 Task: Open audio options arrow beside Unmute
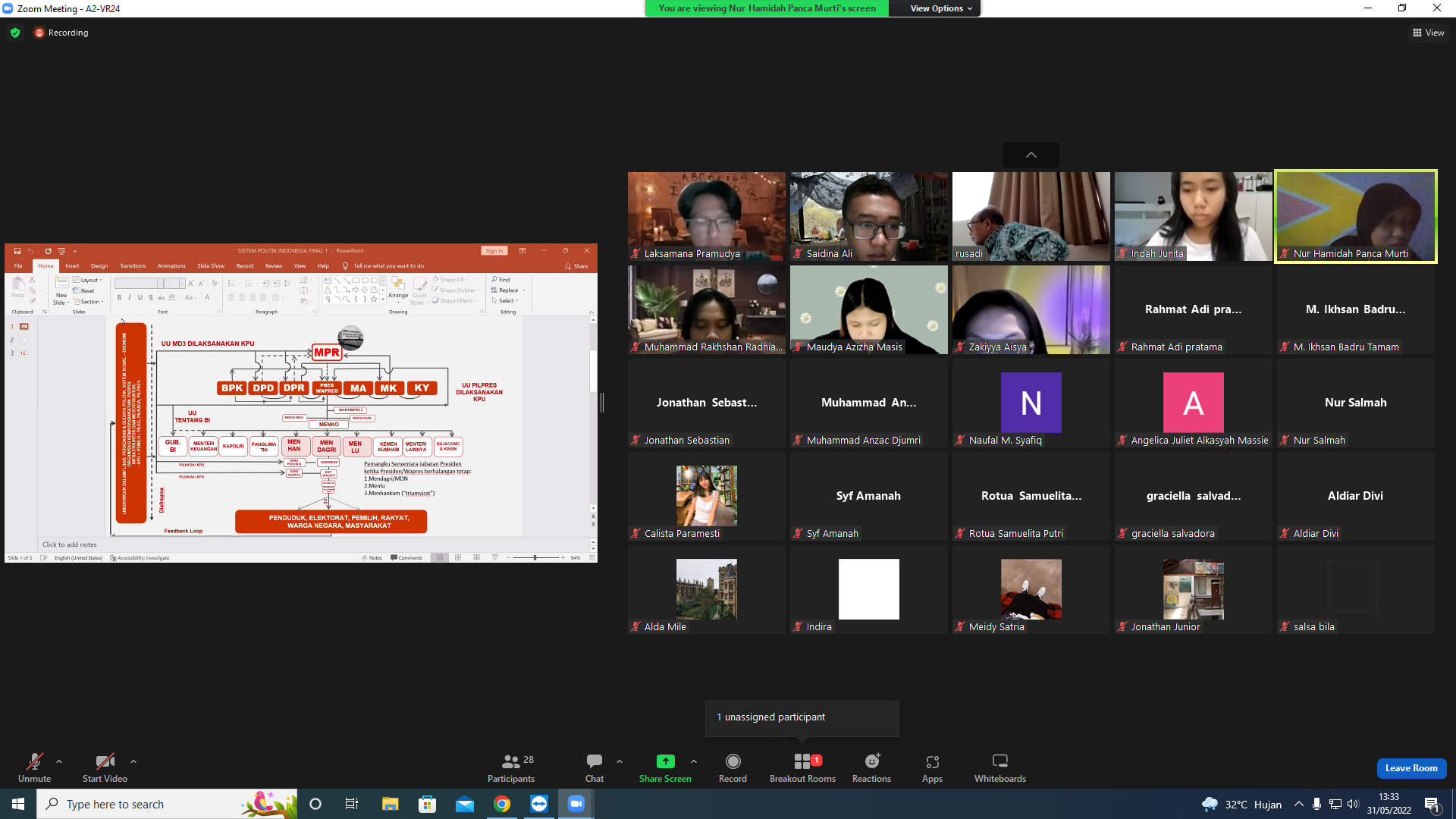pos(59,761)
